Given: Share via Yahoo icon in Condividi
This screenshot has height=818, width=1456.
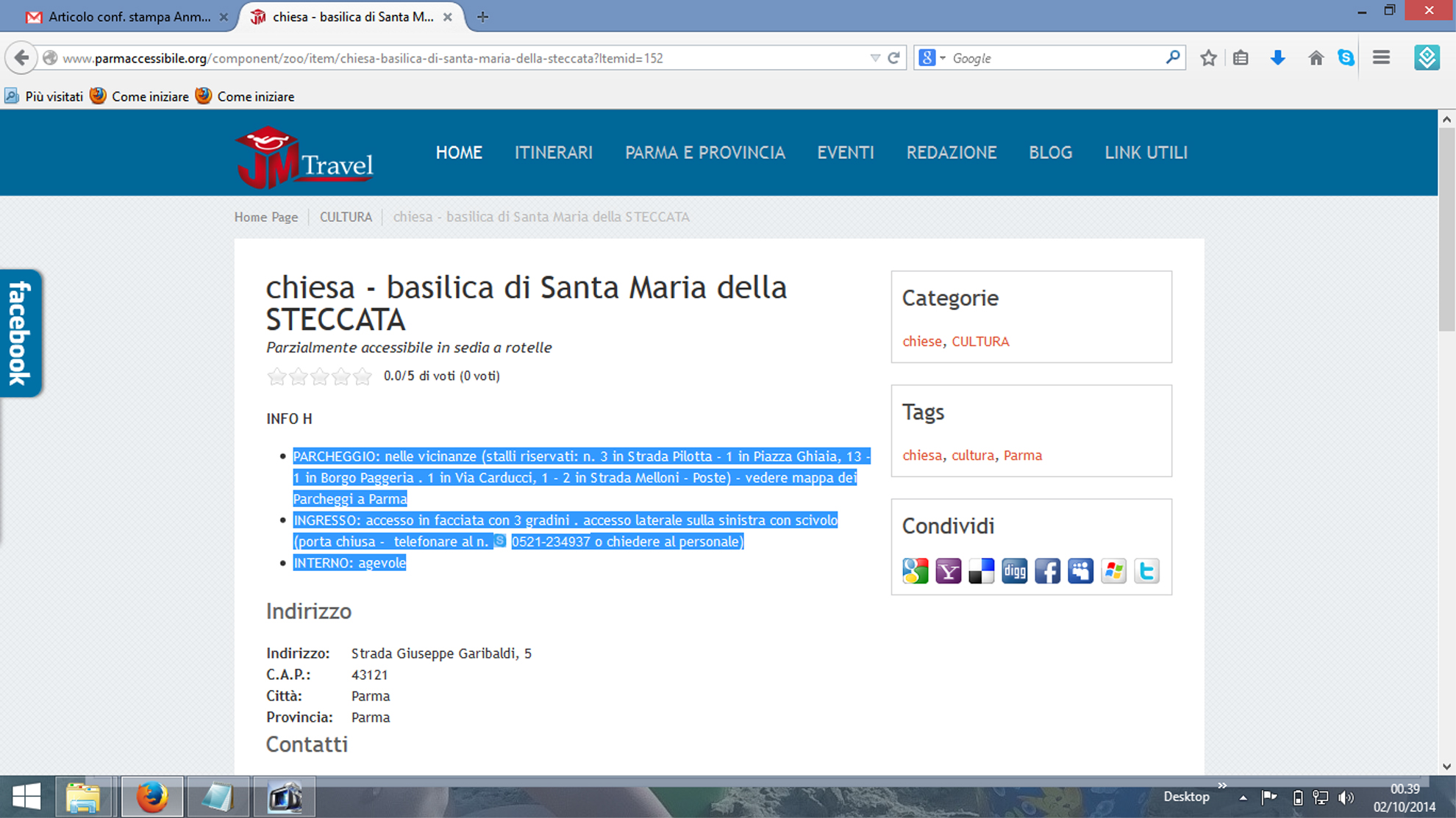Looking at the screenshot, I should 948,571.
